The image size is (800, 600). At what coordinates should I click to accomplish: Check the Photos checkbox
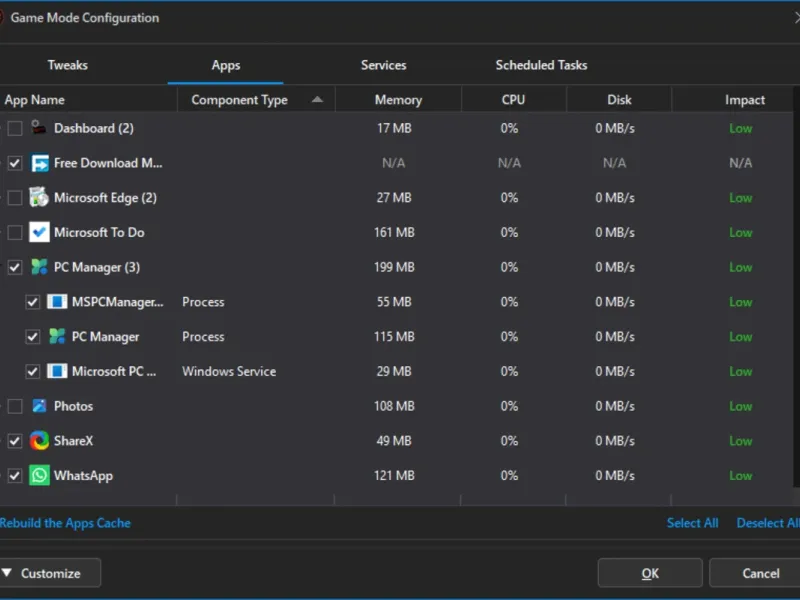click(15, 406)
